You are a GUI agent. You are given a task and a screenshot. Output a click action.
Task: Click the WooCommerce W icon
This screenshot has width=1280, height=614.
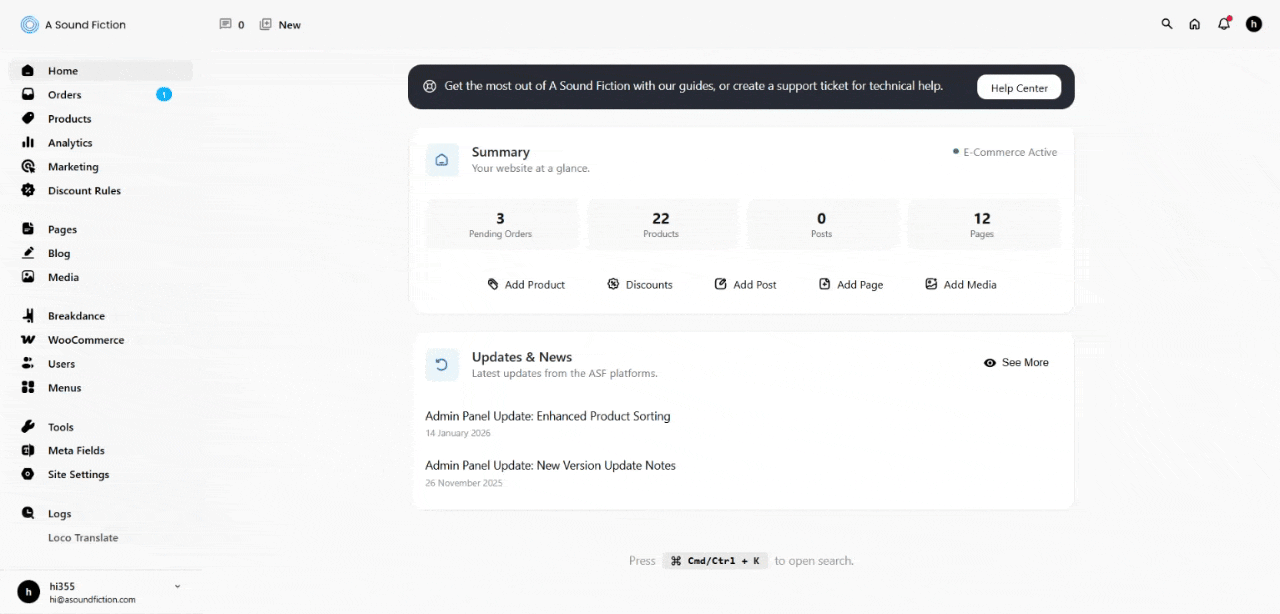28,340
